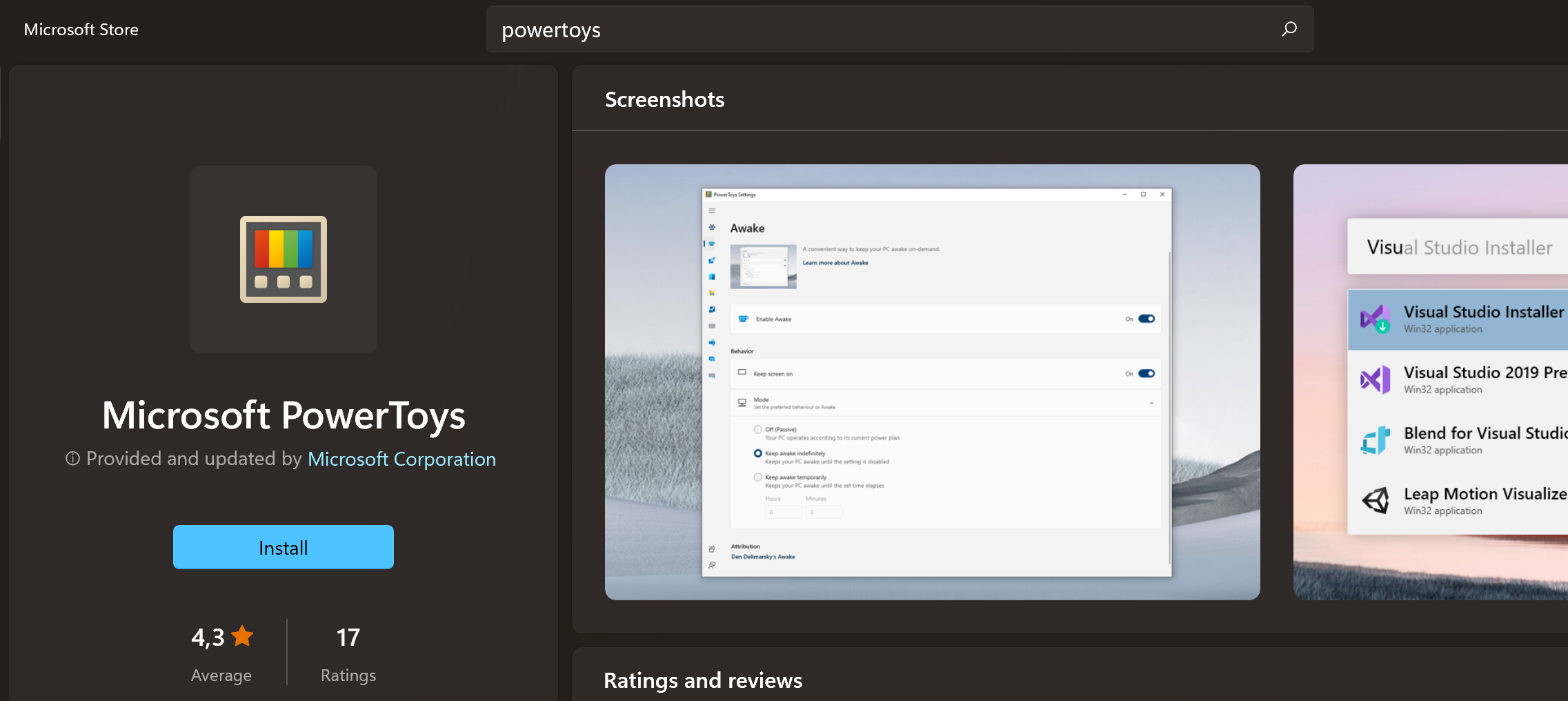Click the 'Ratings' label under 17

click(348, 675)
